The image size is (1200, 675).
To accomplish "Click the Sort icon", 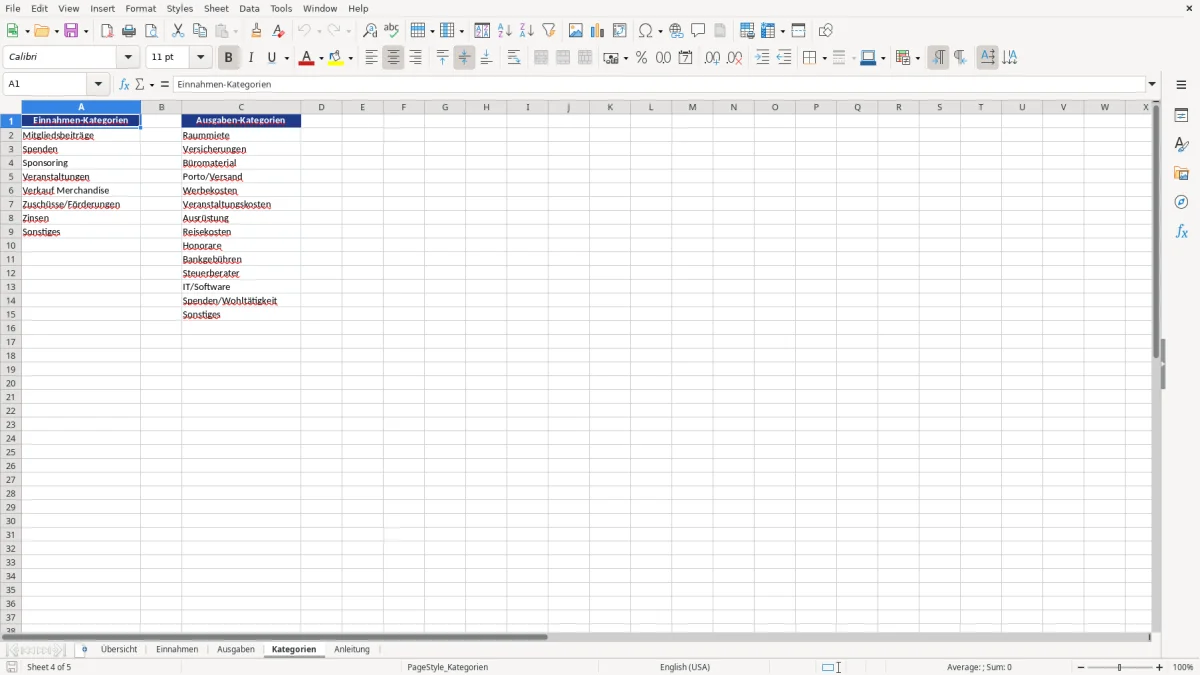I will (482, 31).
